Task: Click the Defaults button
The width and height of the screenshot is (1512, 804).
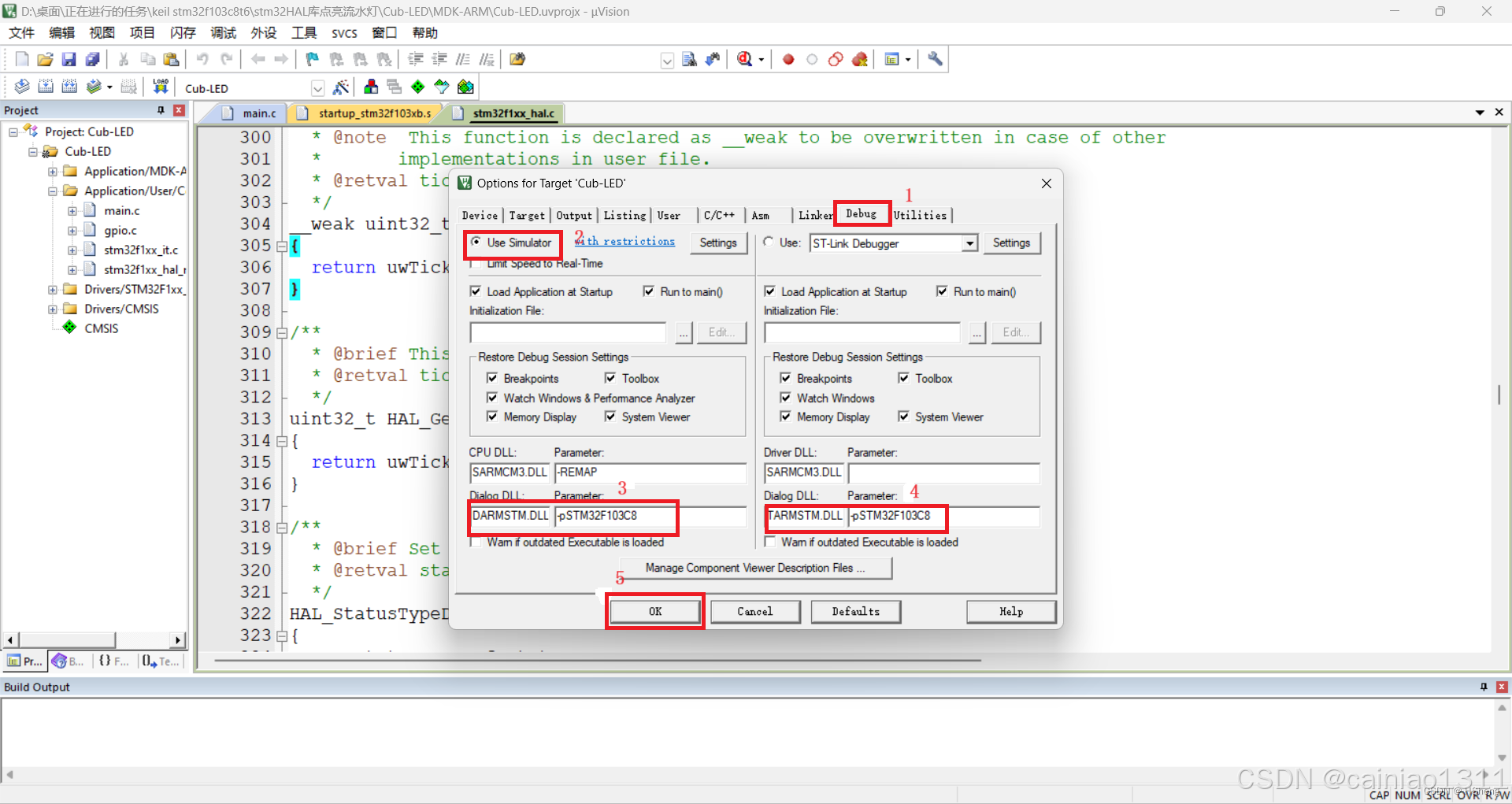Action: coord(856,611)
